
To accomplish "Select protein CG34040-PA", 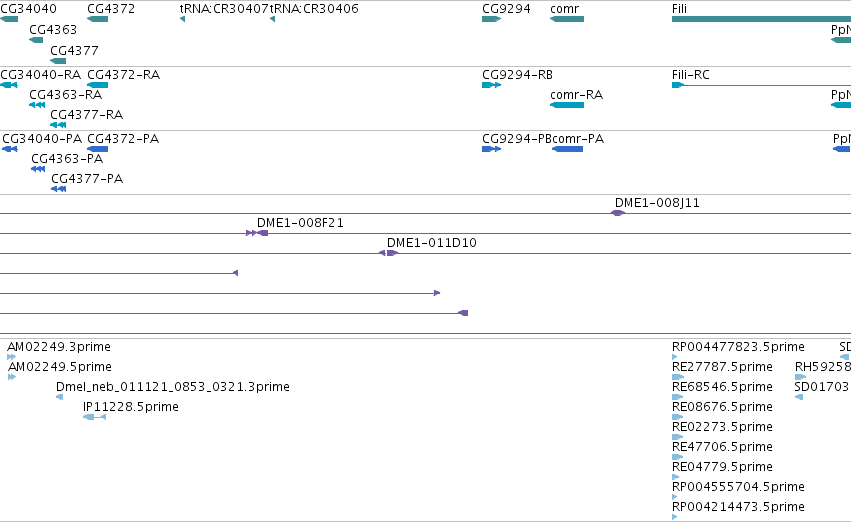I will click(10, 149).
